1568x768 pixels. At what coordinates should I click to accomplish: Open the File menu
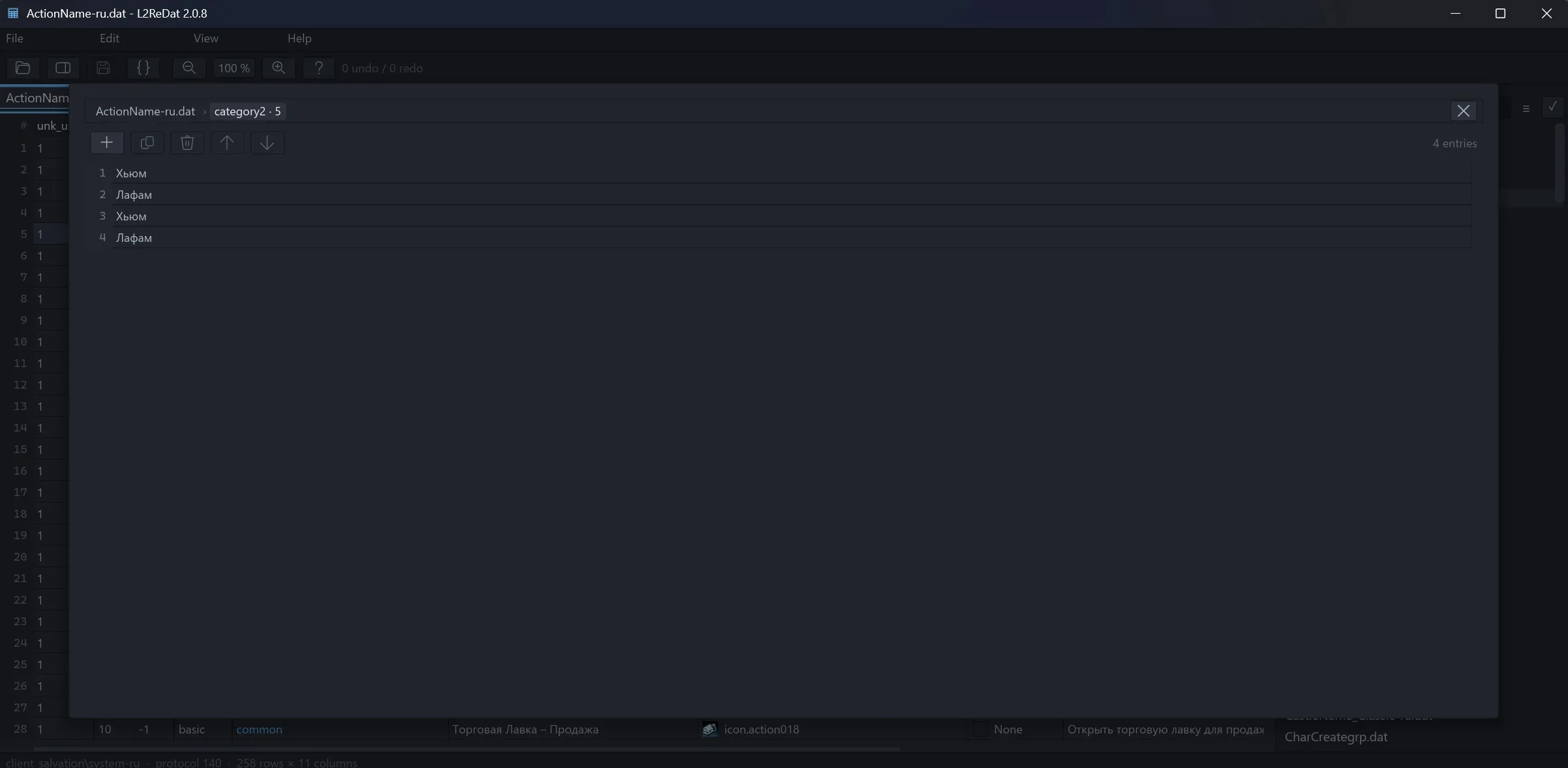pos(14,38)
